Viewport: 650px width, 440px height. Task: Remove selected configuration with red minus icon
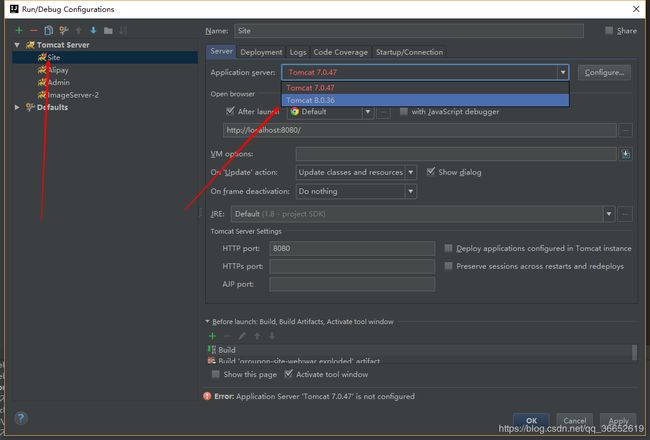pyautogui.click(x=34, y=30)
